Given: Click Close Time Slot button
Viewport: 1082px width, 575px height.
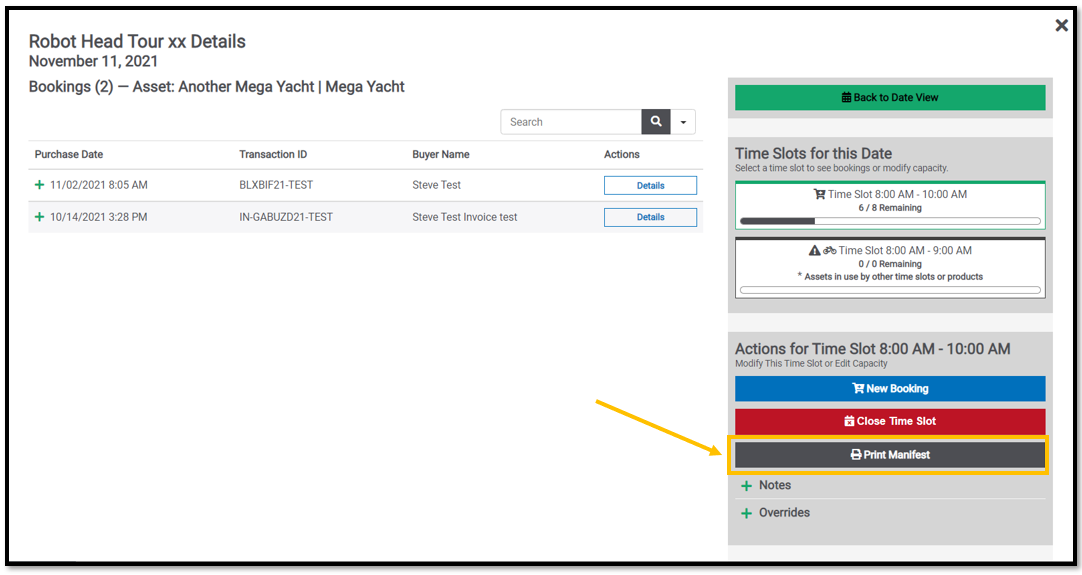Looking at the screenshot, I should coord(890,421).
